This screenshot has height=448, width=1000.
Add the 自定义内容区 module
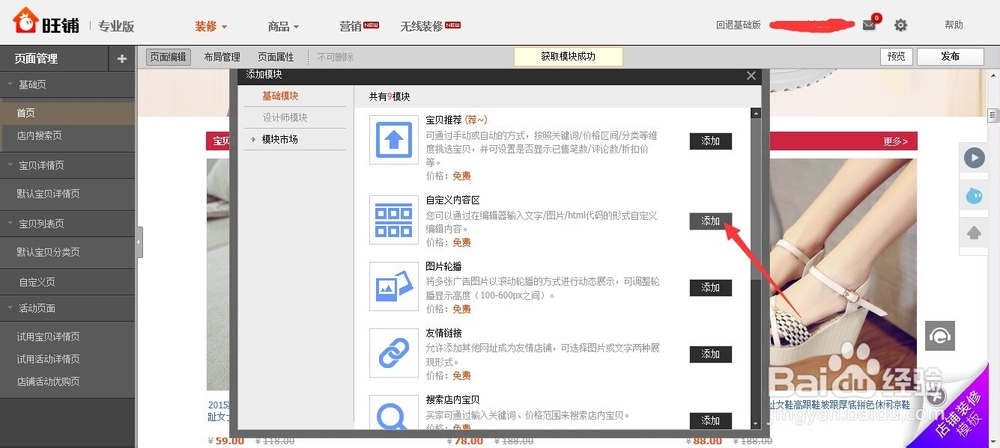[710, 221]
